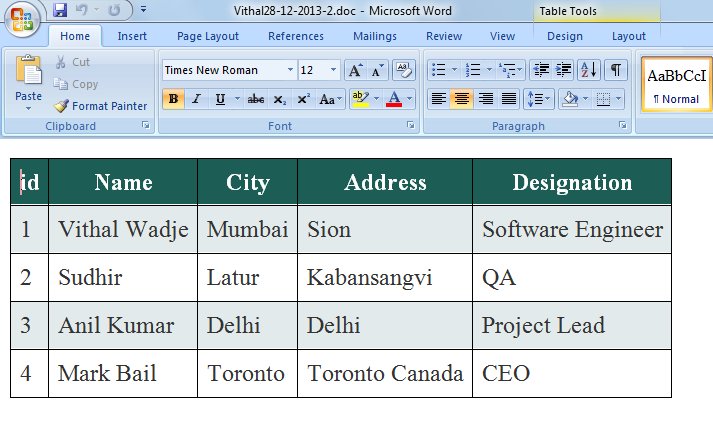Clear formatting with the eraser icon
713x422 pixels.
point(403,70)
